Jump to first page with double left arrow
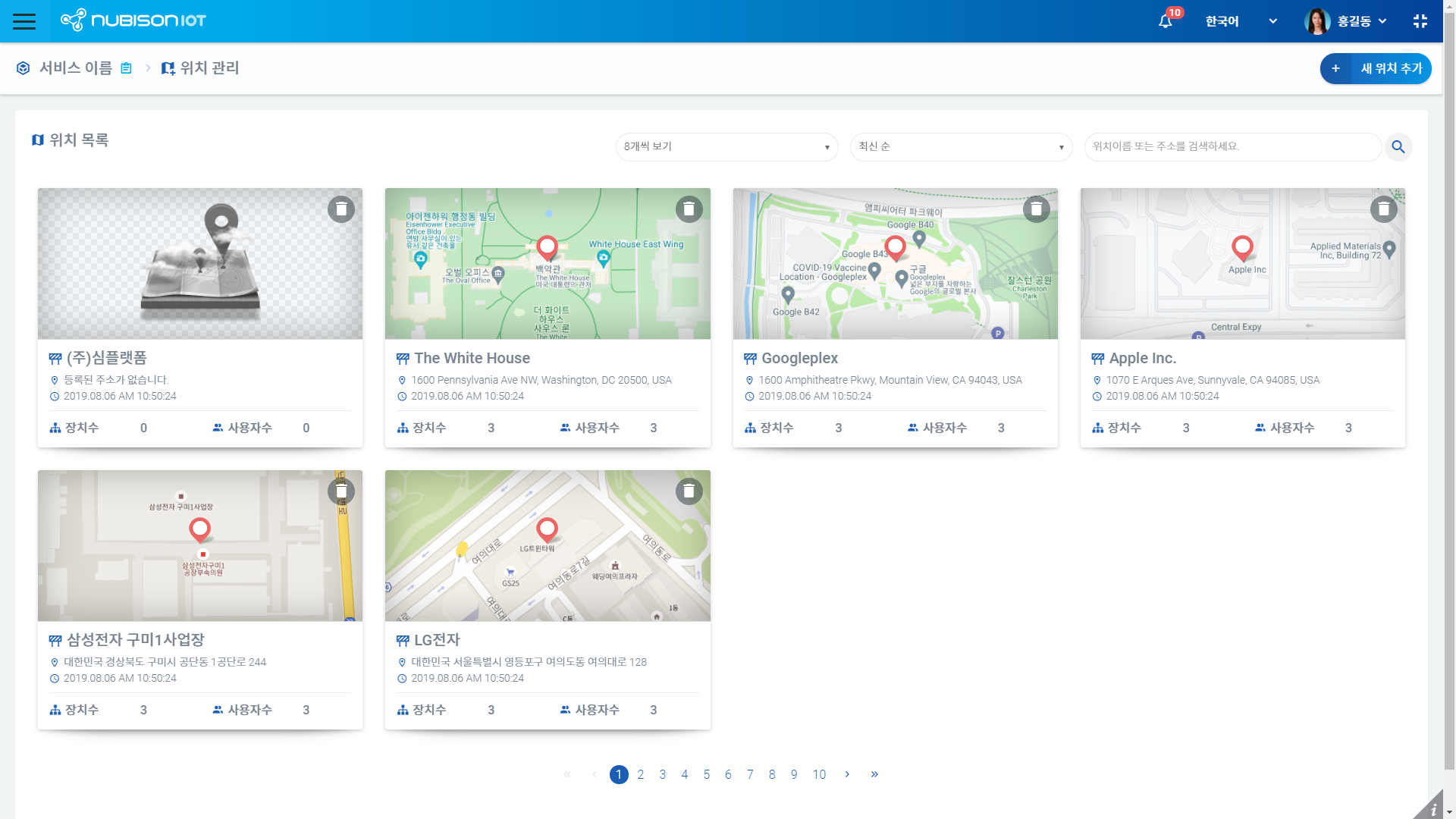This screenshot has width=1456, height=819. point(566,774)
